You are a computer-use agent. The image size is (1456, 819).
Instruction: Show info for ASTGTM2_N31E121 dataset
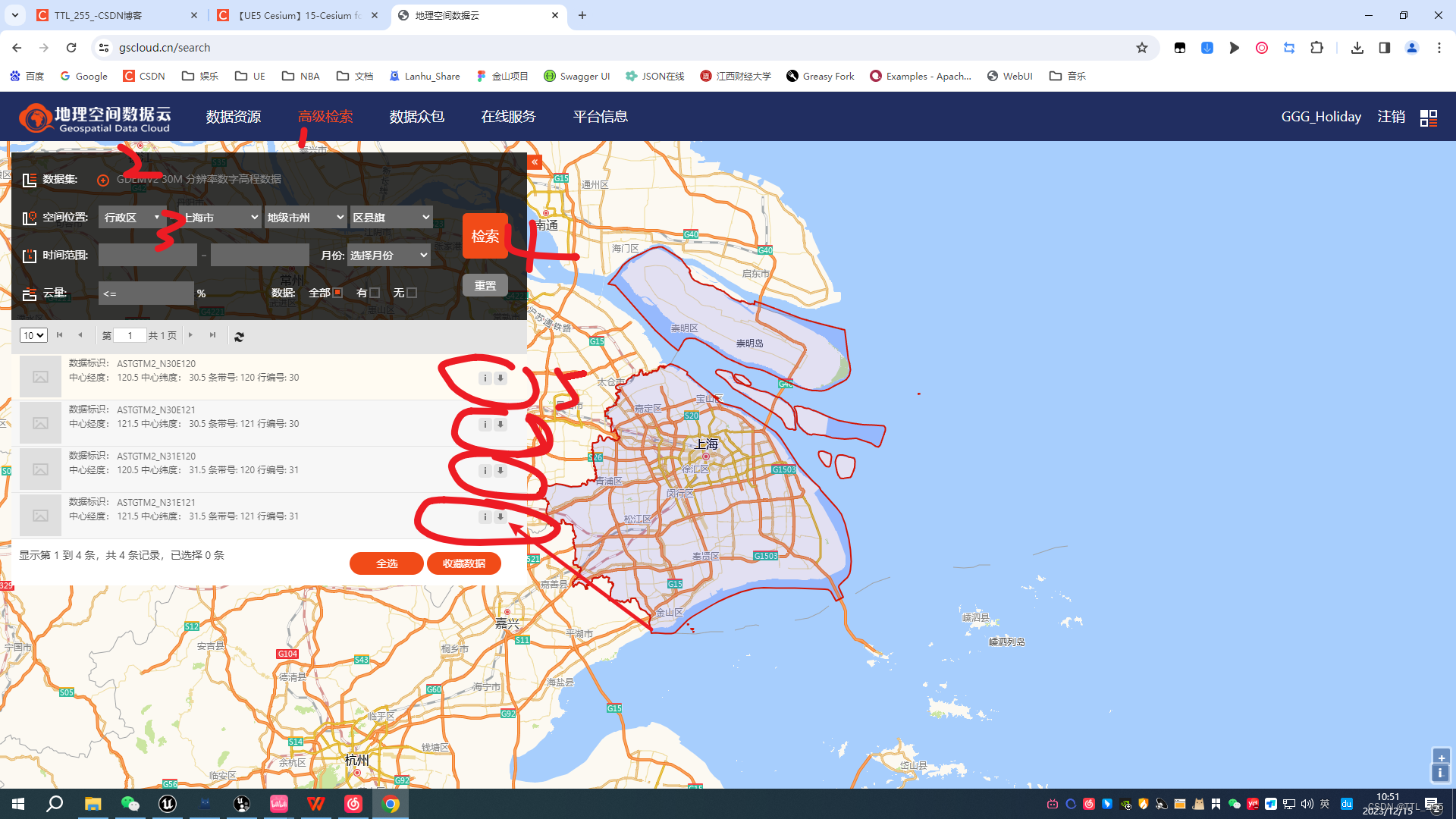485,517
